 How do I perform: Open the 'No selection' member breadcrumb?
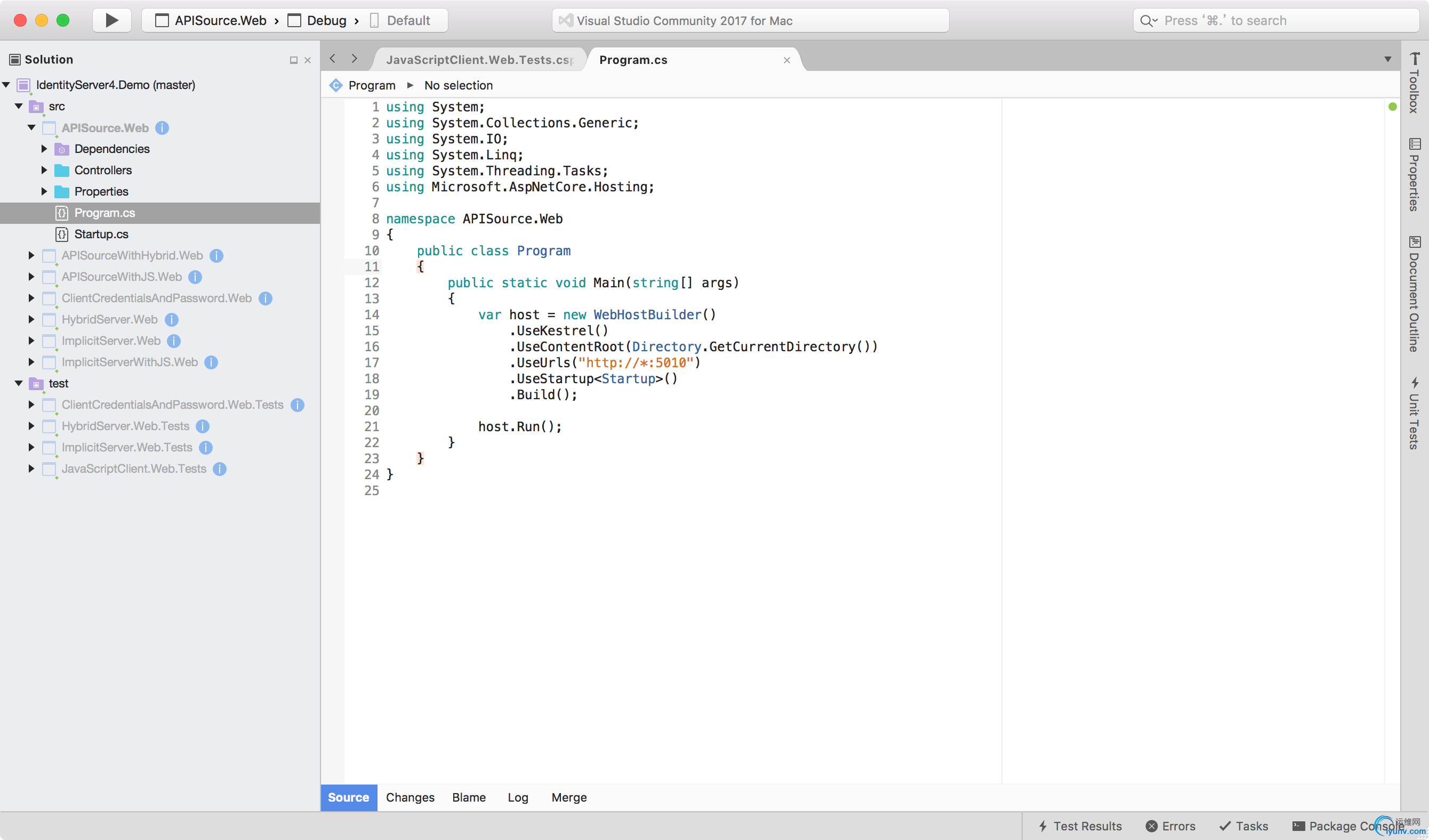[458, 85]
